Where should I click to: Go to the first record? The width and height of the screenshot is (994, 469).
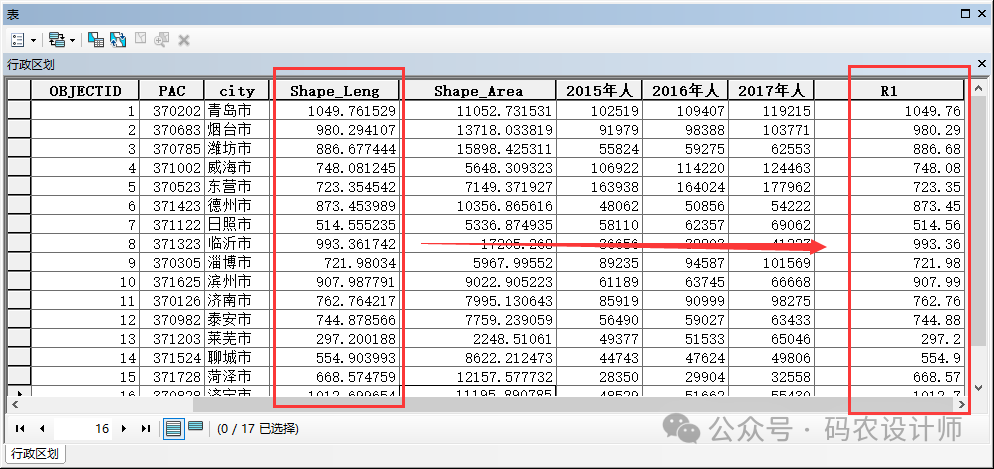coord(20,428)
